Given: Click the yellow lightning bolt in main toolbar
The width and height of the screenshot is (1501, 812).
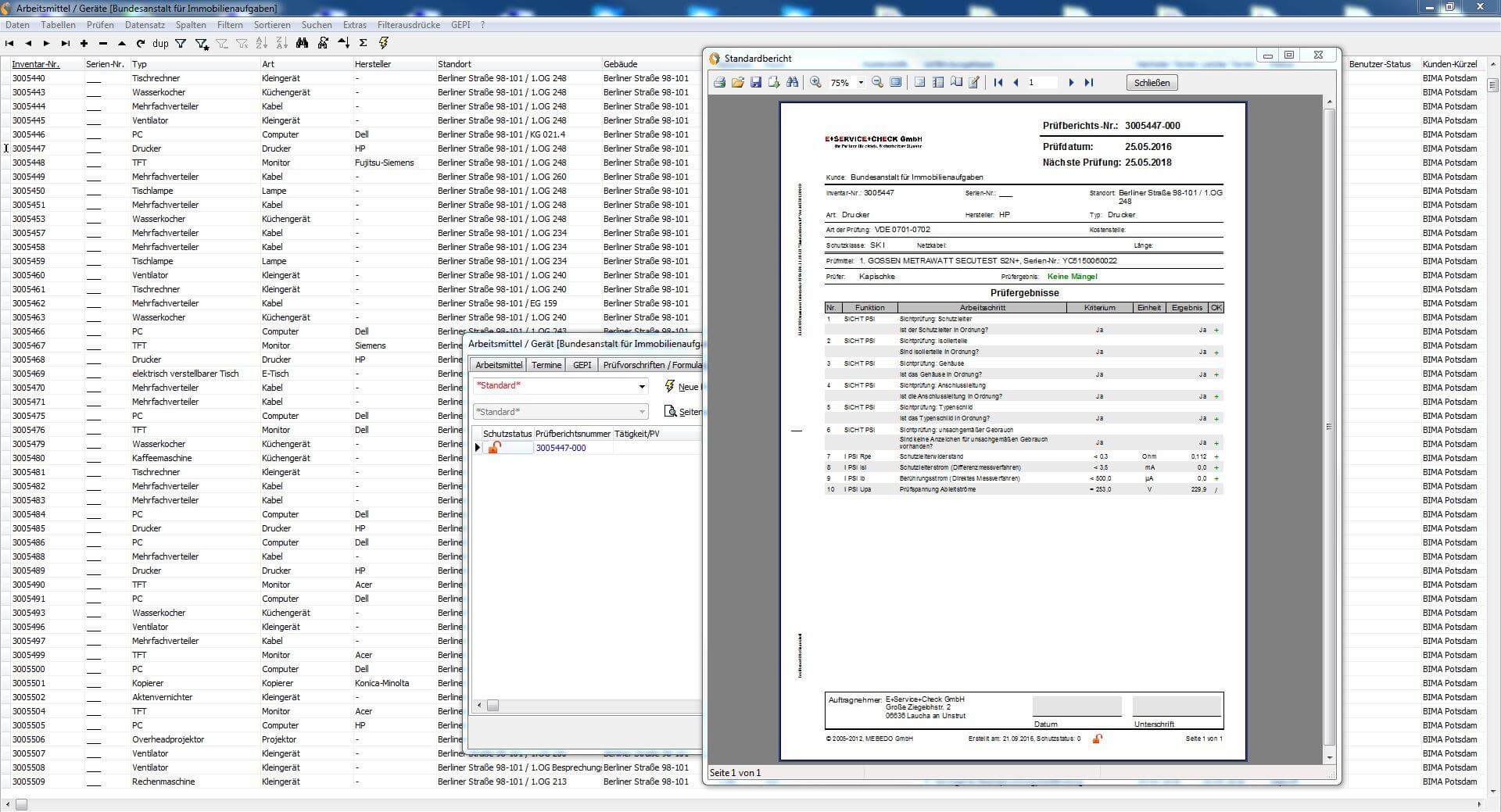Looking at the screenshot, I should (x=384, y=44).
